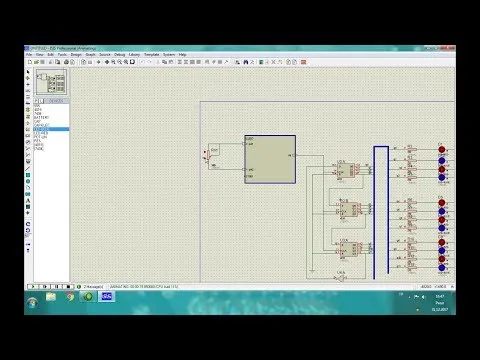Toggle the grid display toolbar icon
The width and height of the screenshot is (480, 360).
click(x=90, y=62)
